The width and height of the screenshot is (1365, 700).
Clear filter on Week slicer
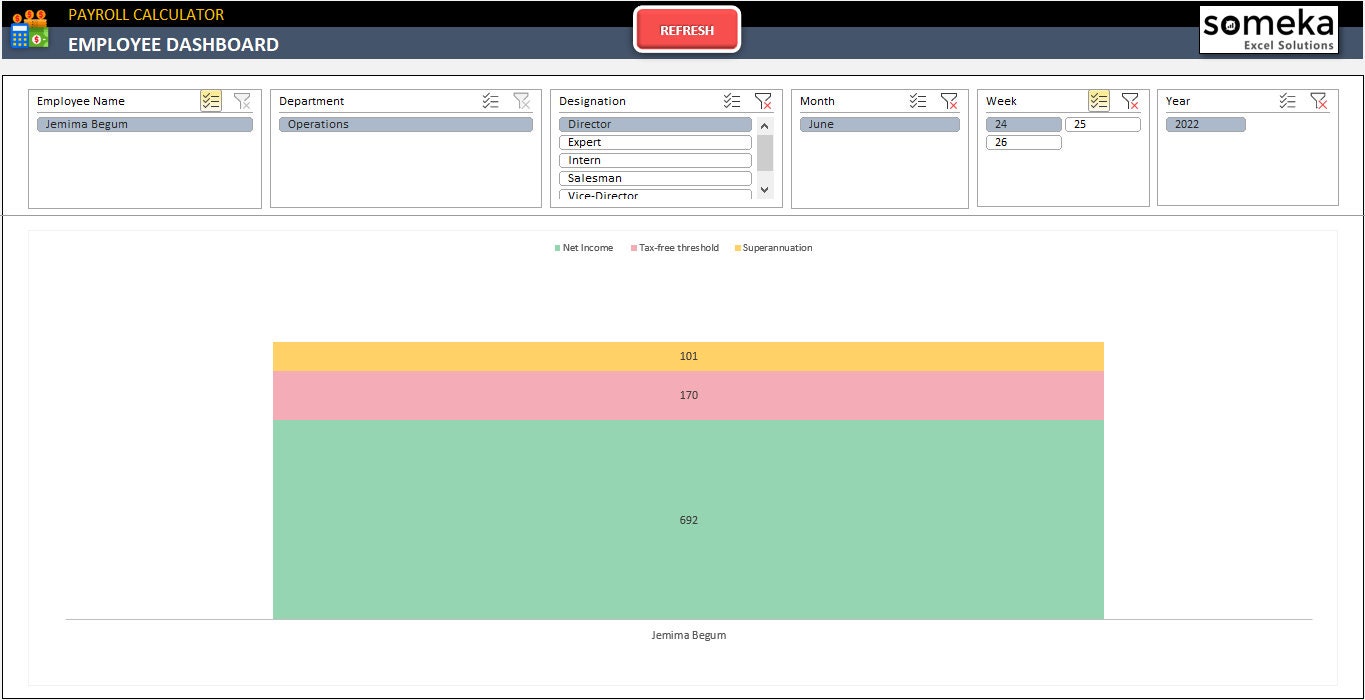click(x=1130, y=100)
